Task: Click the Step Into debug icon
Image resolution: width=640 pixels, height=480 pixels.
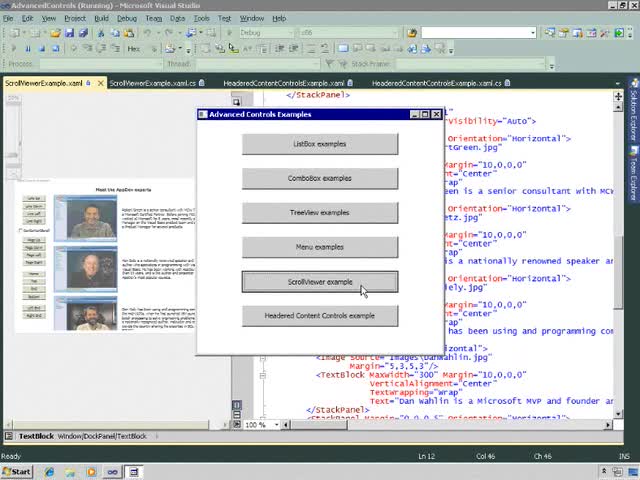Action: pos(87,49)
